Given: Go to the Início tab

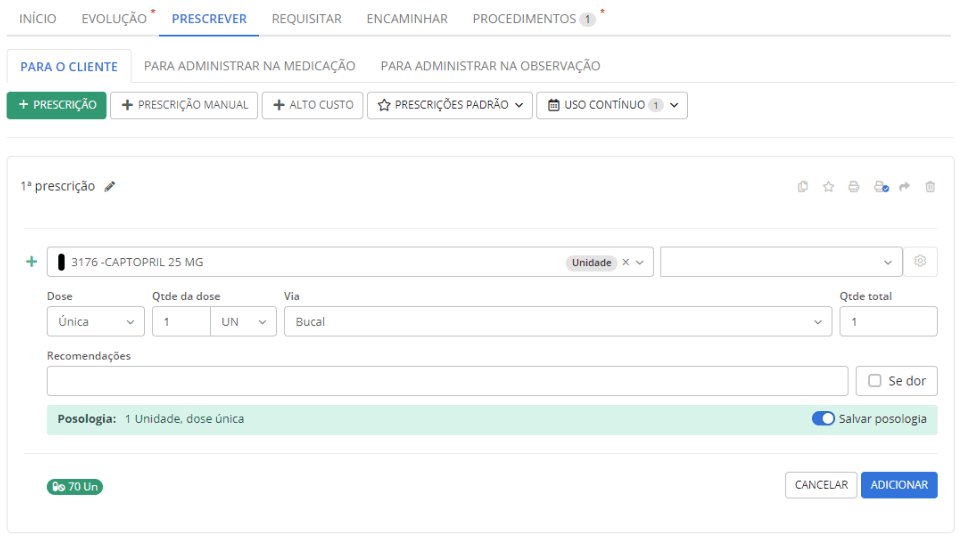Looking at the screenshot, I should [x=37, y=19].
